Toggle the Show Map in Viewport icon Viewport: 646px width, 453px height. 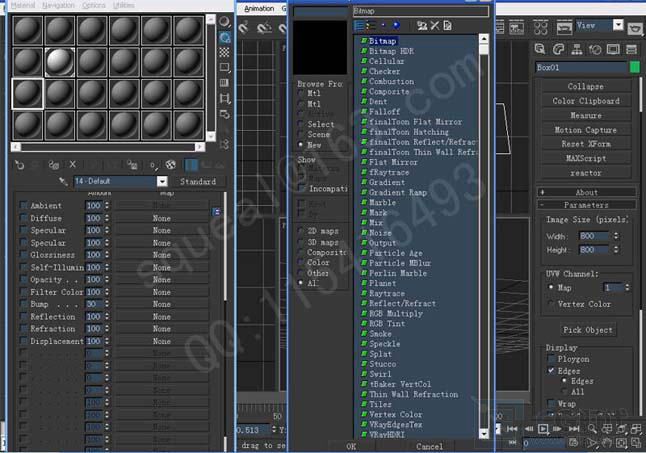(x=171, y=165)
